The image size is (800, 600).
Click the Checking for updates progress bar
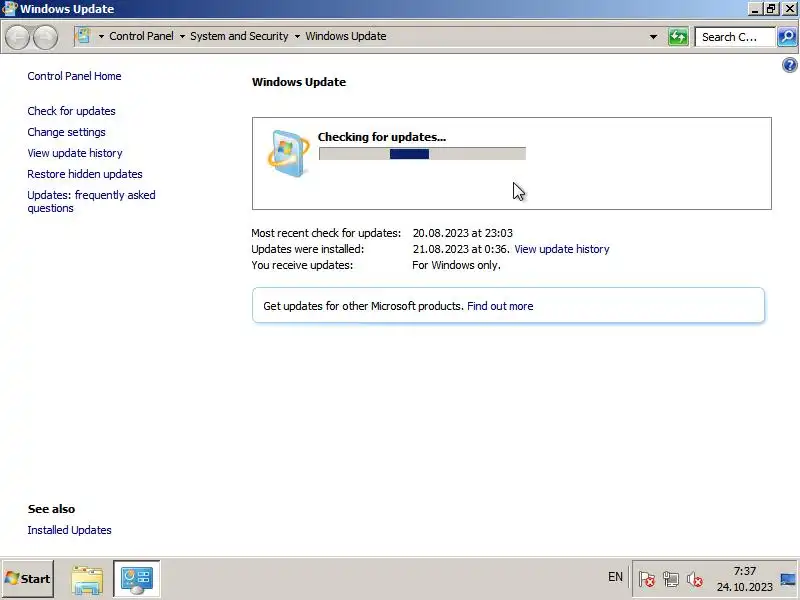tap(422, 154)
